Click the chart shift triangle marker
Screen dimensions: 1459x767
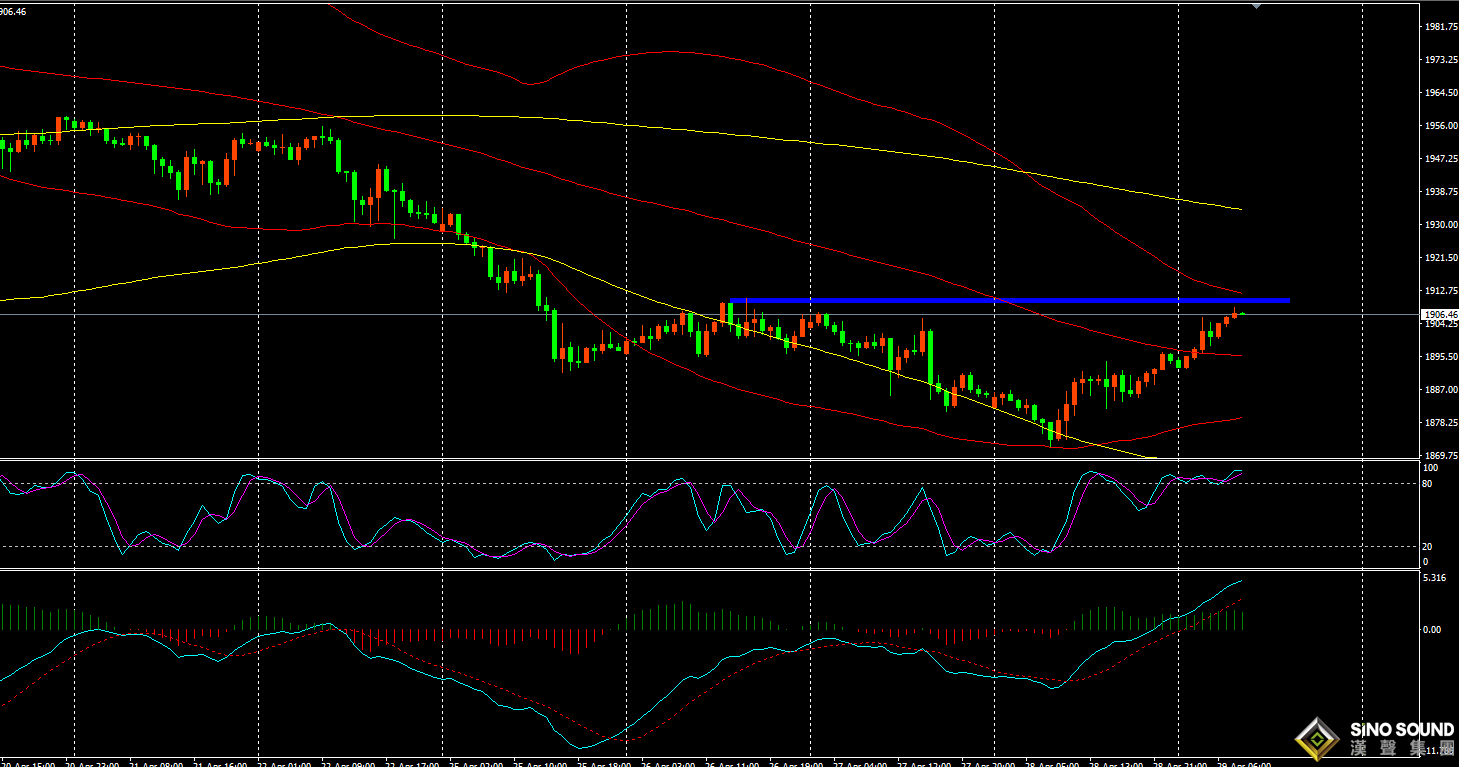[1257, 5]
